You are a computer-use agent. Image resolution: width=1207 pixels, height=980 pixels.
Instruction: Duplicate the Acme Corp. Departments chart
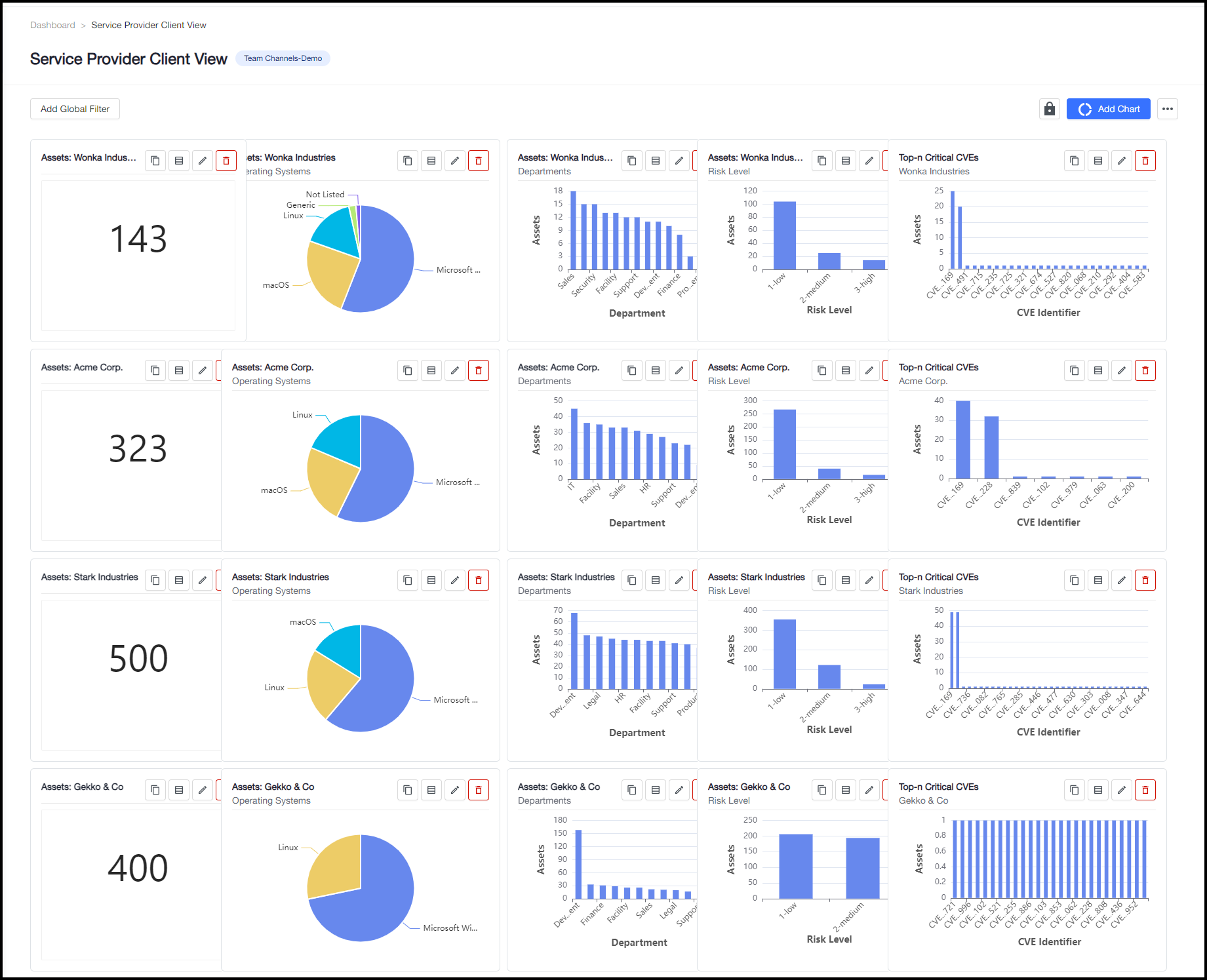click(632, 370)
